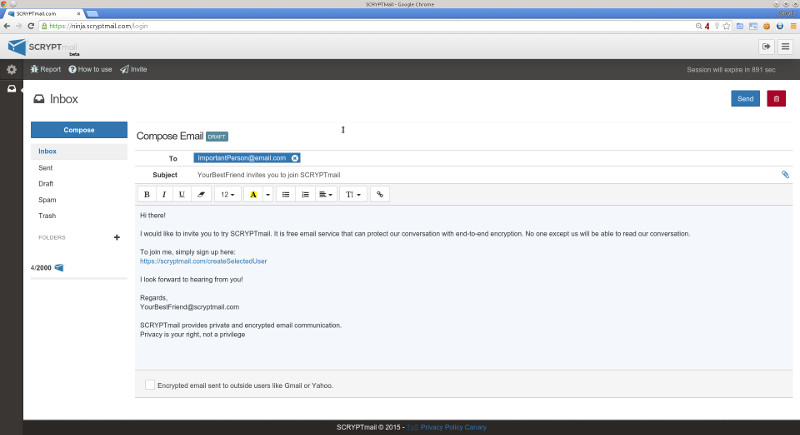
Task: Open the text style dropdown
Action: [x=353, y=194]
